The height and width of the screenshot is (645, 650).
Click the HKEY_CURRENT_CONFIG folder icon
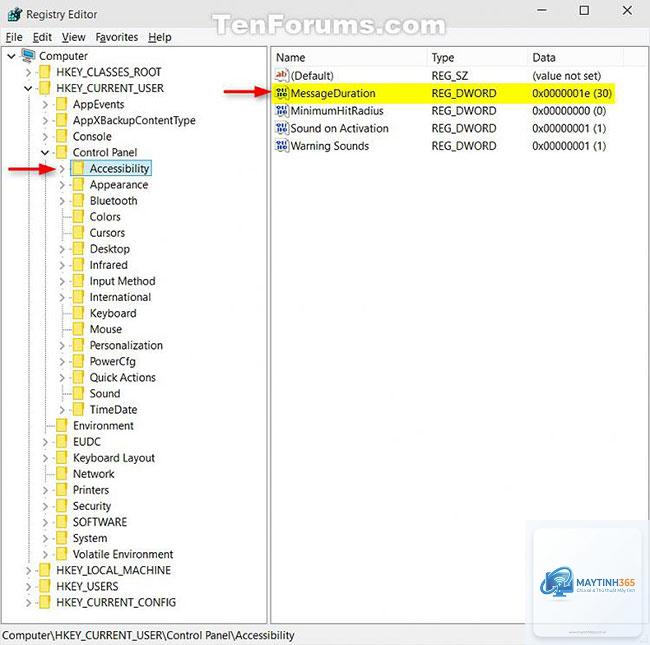[x=45, y=602]
